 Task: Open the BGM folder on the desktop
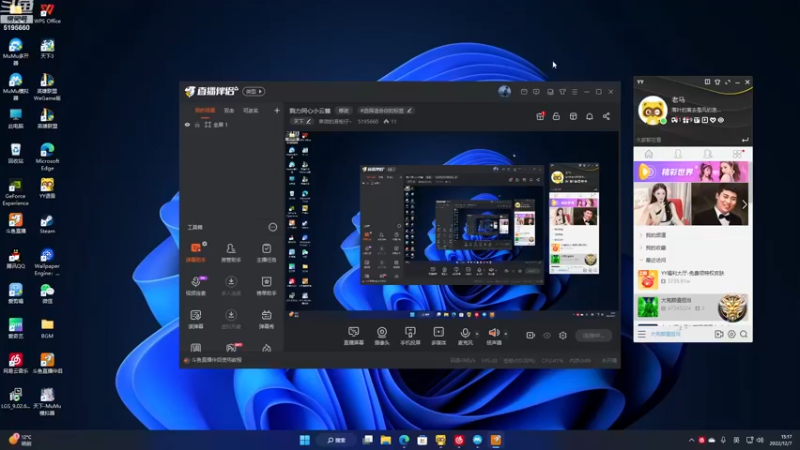pyautogui.click(x=47, y=329)
